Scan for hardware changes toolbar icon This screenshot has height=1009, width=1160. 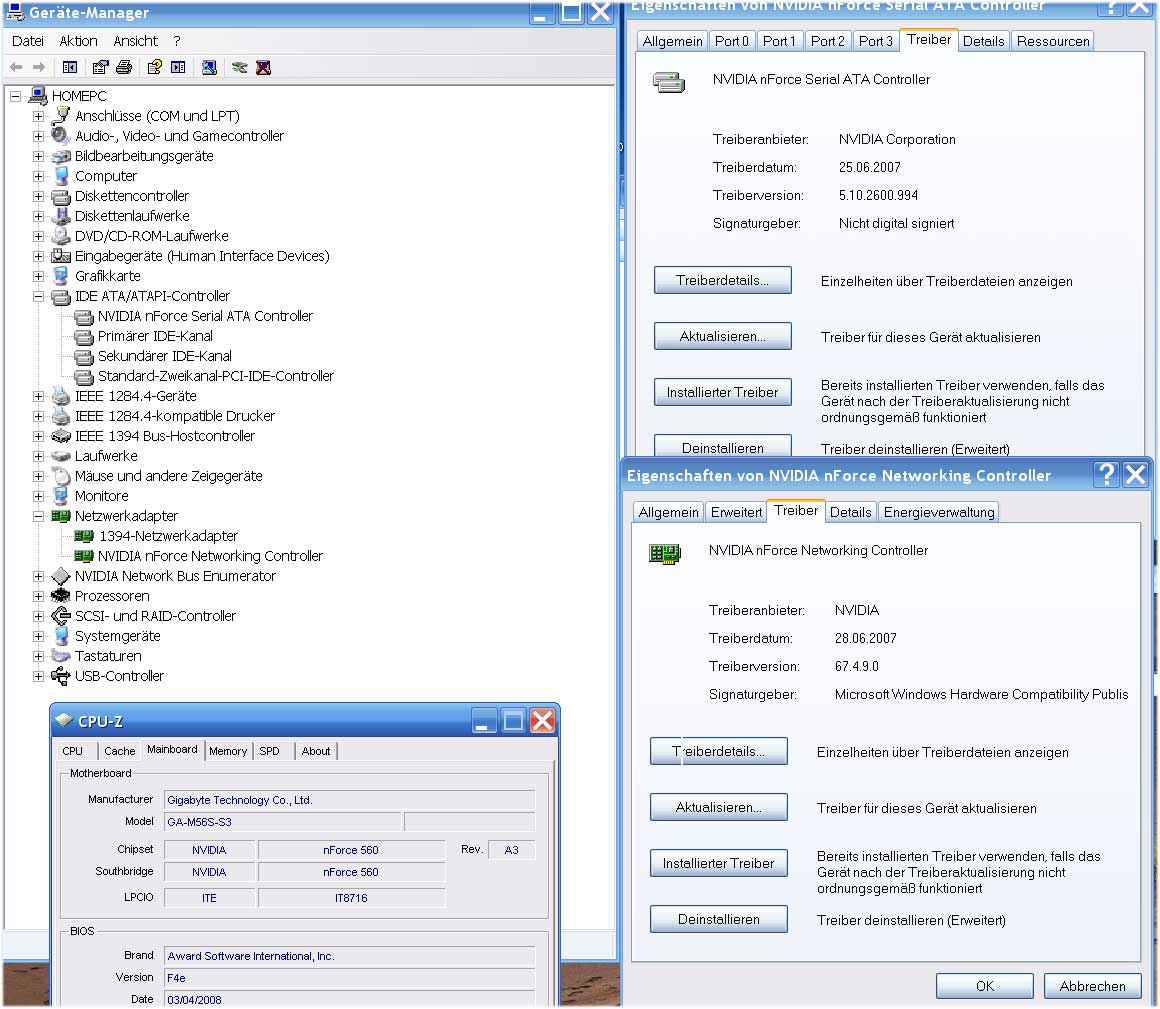(209, 67)
